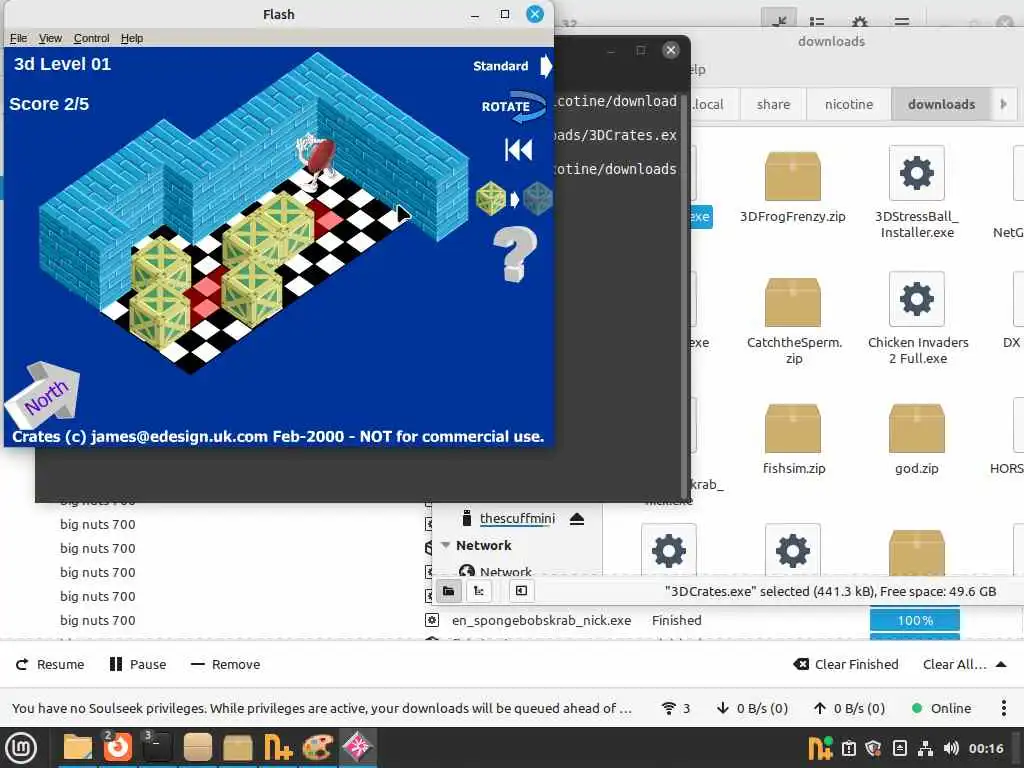
Task: Click the Online status indicator
Action: point(941,709)
